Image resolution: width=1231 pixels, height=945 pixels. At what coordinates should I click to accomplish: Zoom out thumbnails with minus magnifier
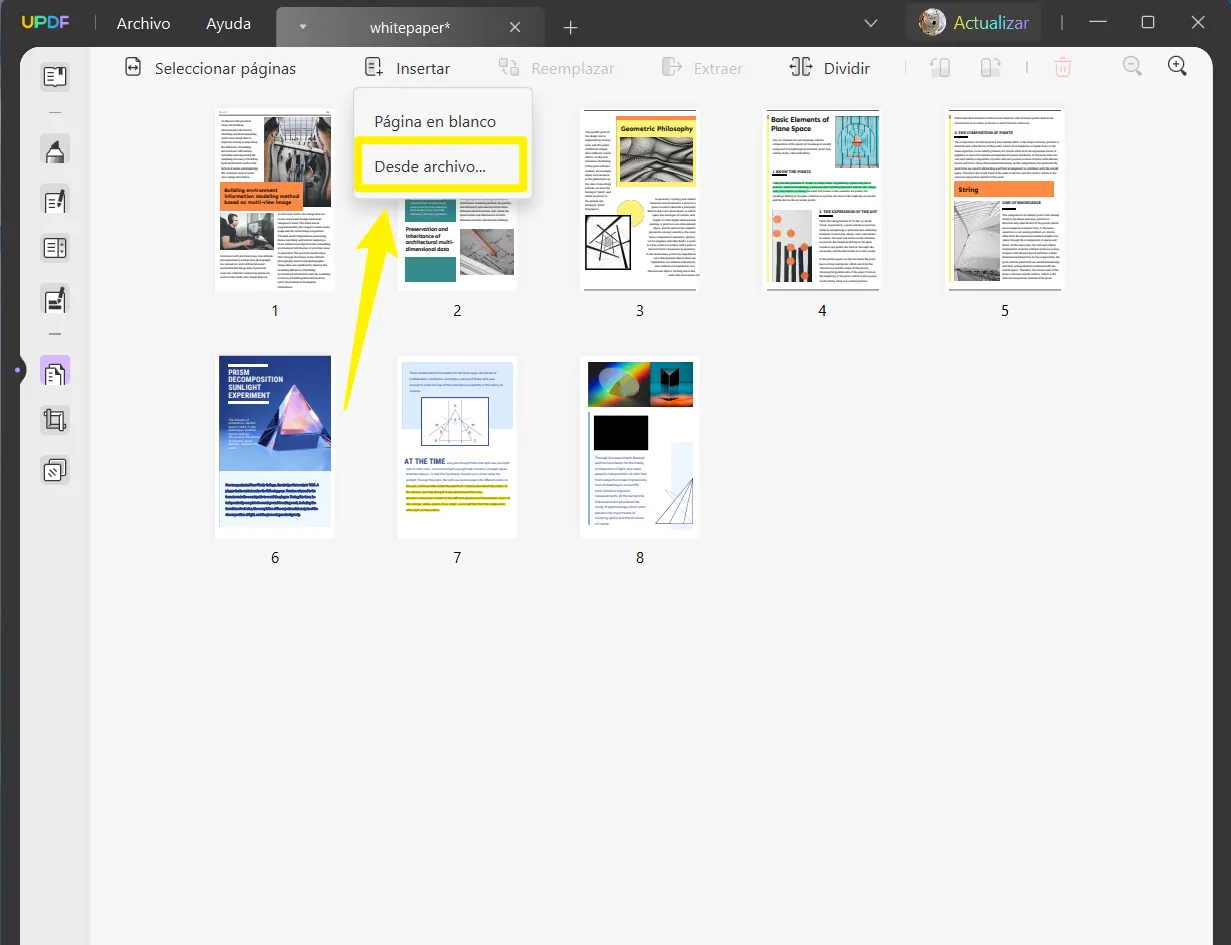(1132, 66)
